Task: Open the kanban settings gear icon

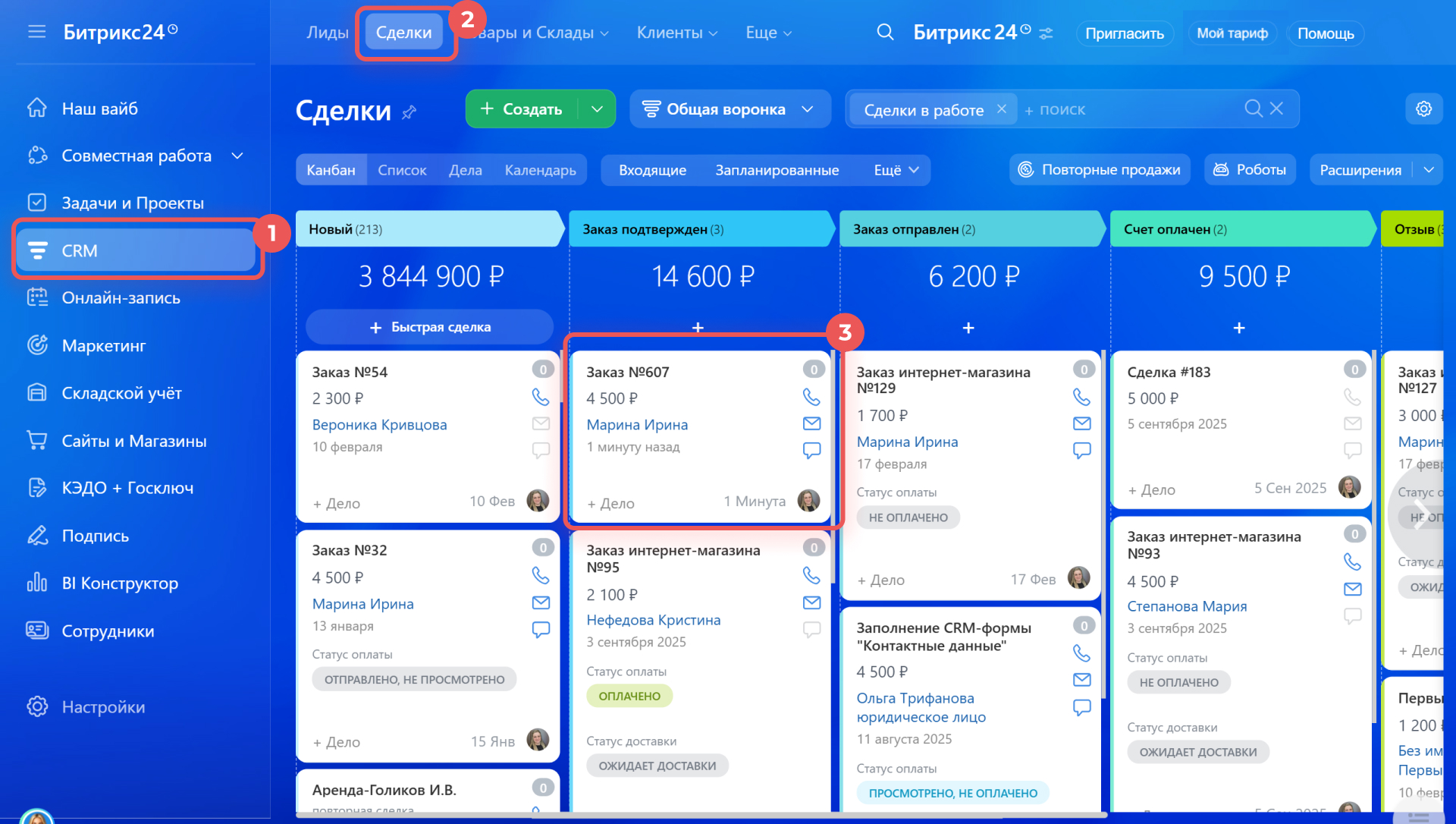Action: [1423, 109]
